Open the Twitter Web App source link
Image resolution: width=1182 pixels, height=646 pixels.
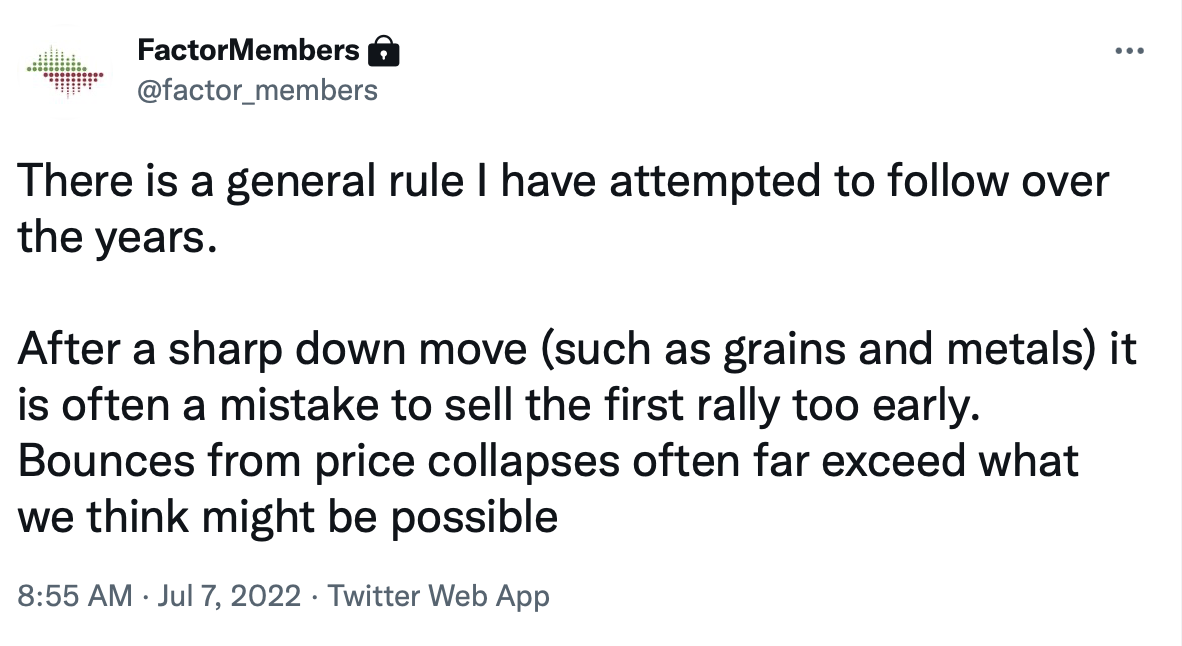coord(438,595)
